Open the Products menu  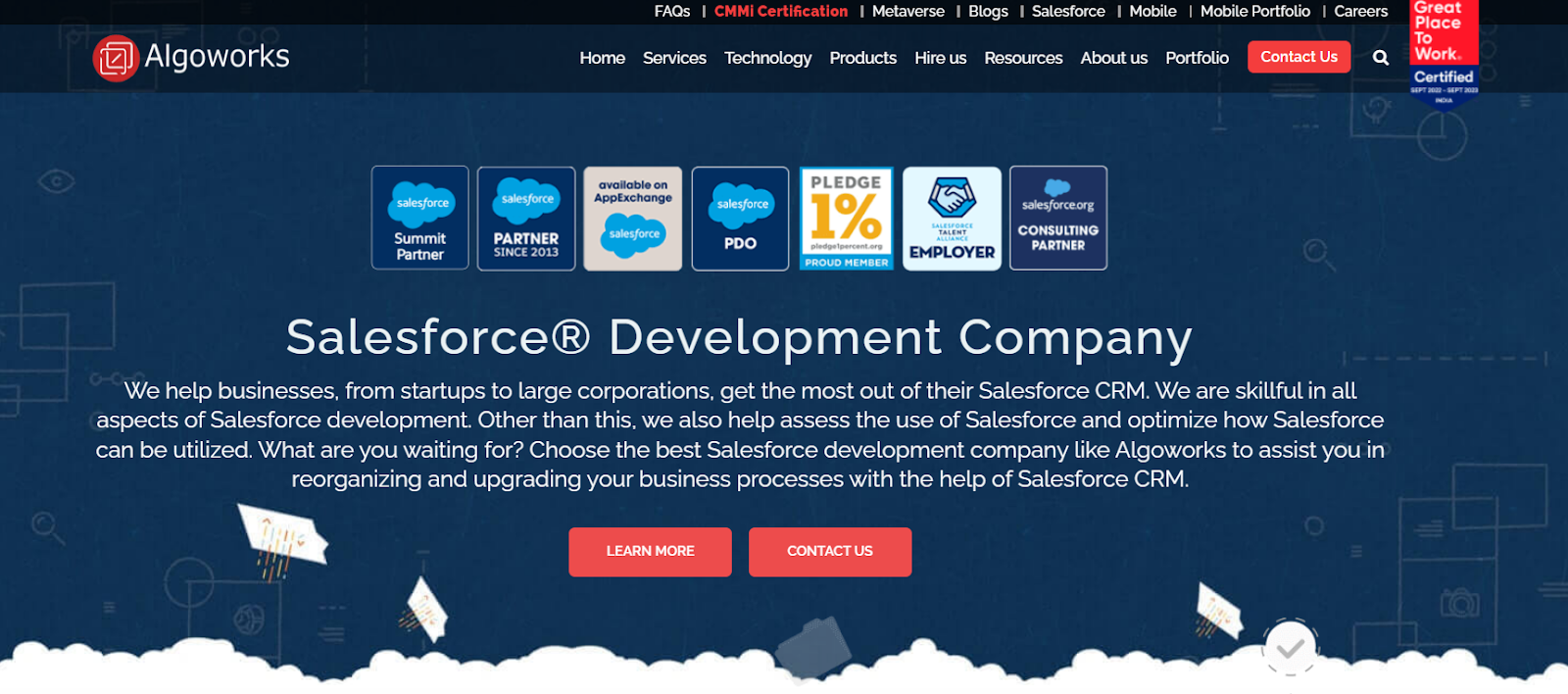click(x=862, y=58)
